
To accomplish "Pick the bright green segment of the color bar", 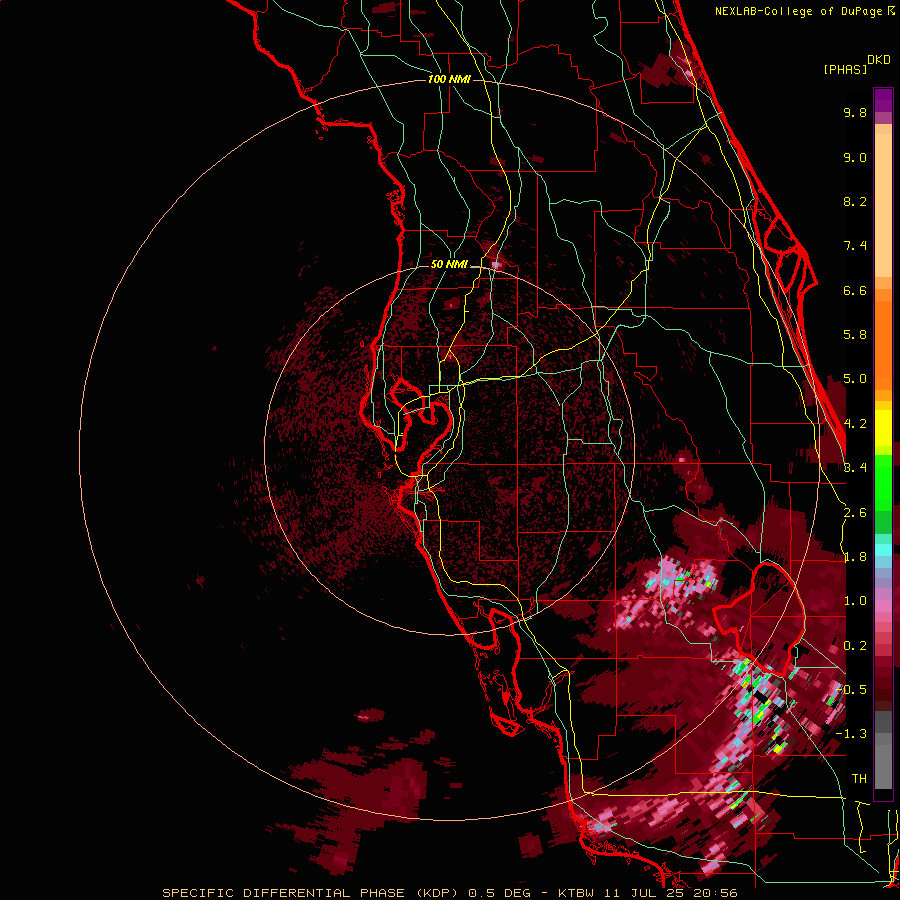I will click(883, 482).
